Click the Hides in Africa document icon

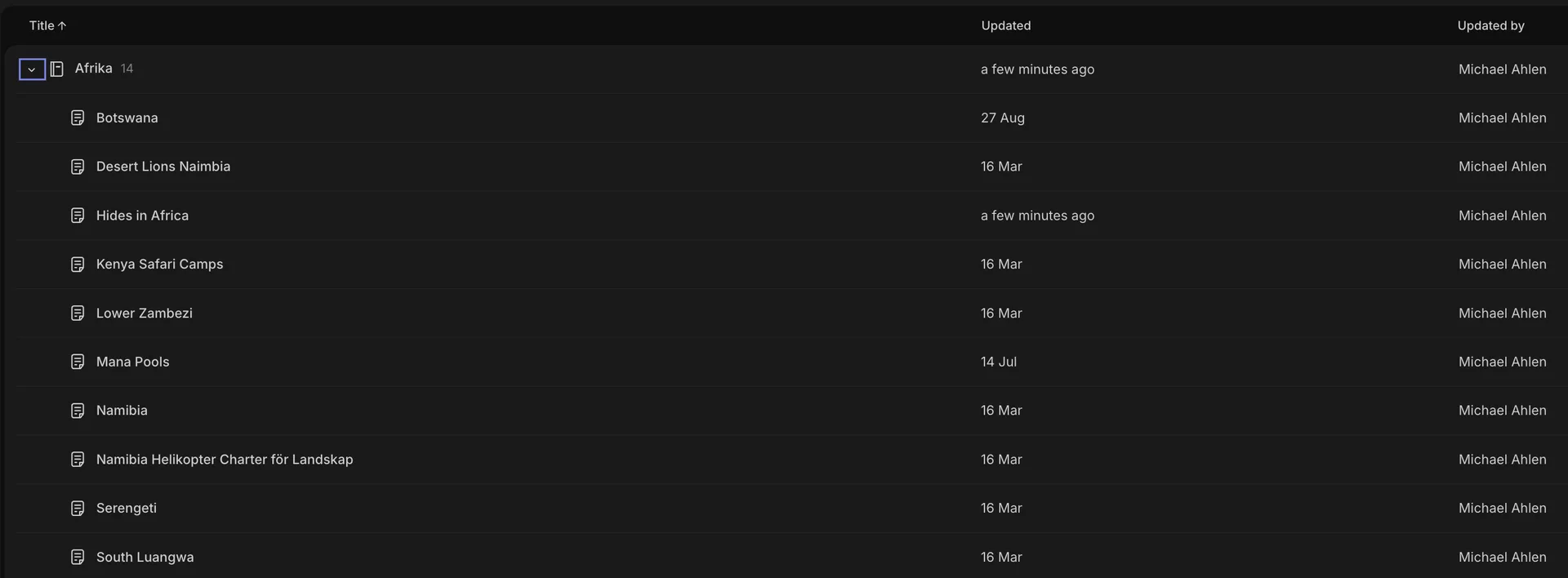coord(78,216)
